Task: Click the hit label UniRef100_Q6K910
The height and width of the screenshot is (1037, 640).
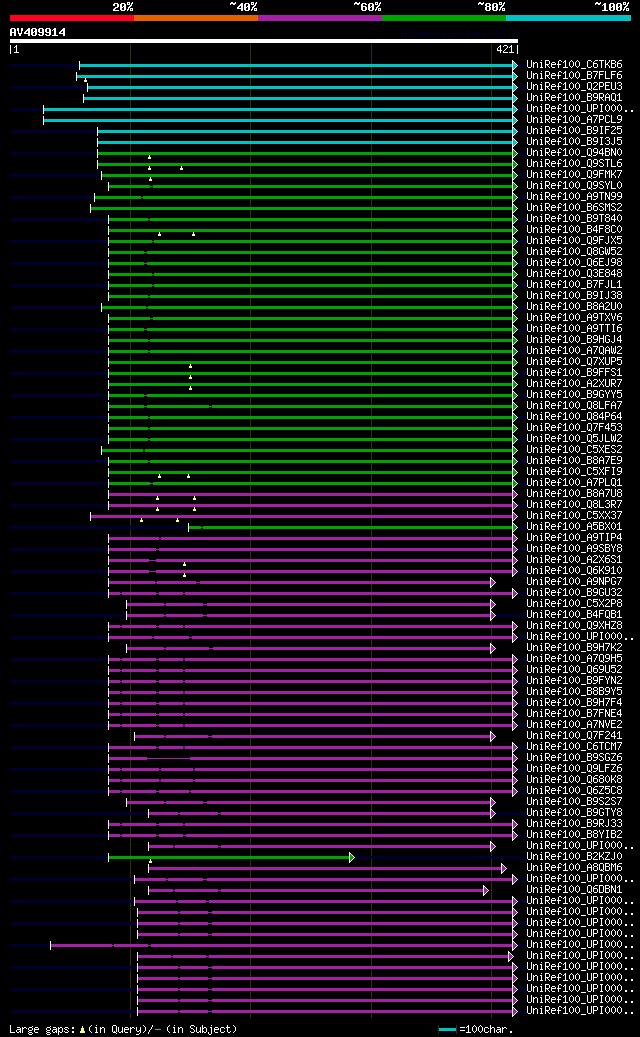Action: coord(574,571)
